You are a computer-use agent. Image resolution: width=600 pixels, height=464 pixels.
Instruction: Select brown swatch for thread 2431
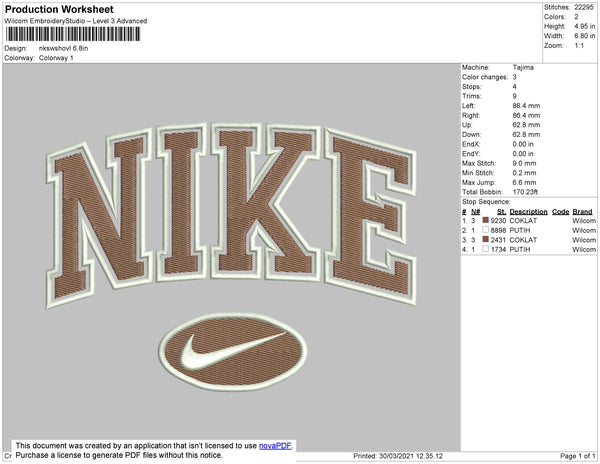point(486,239)
